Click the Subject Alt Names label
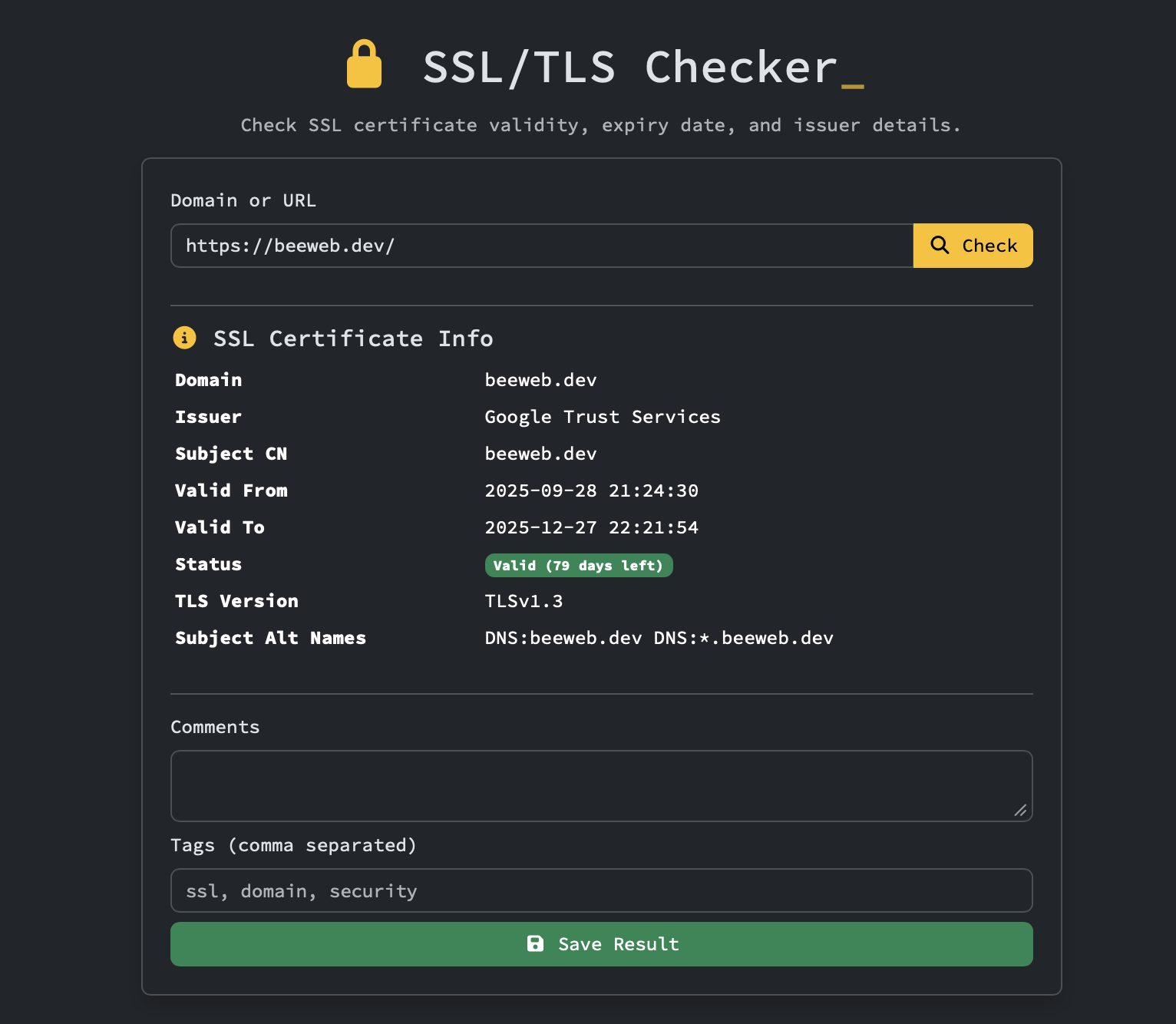 coord(270,638)
